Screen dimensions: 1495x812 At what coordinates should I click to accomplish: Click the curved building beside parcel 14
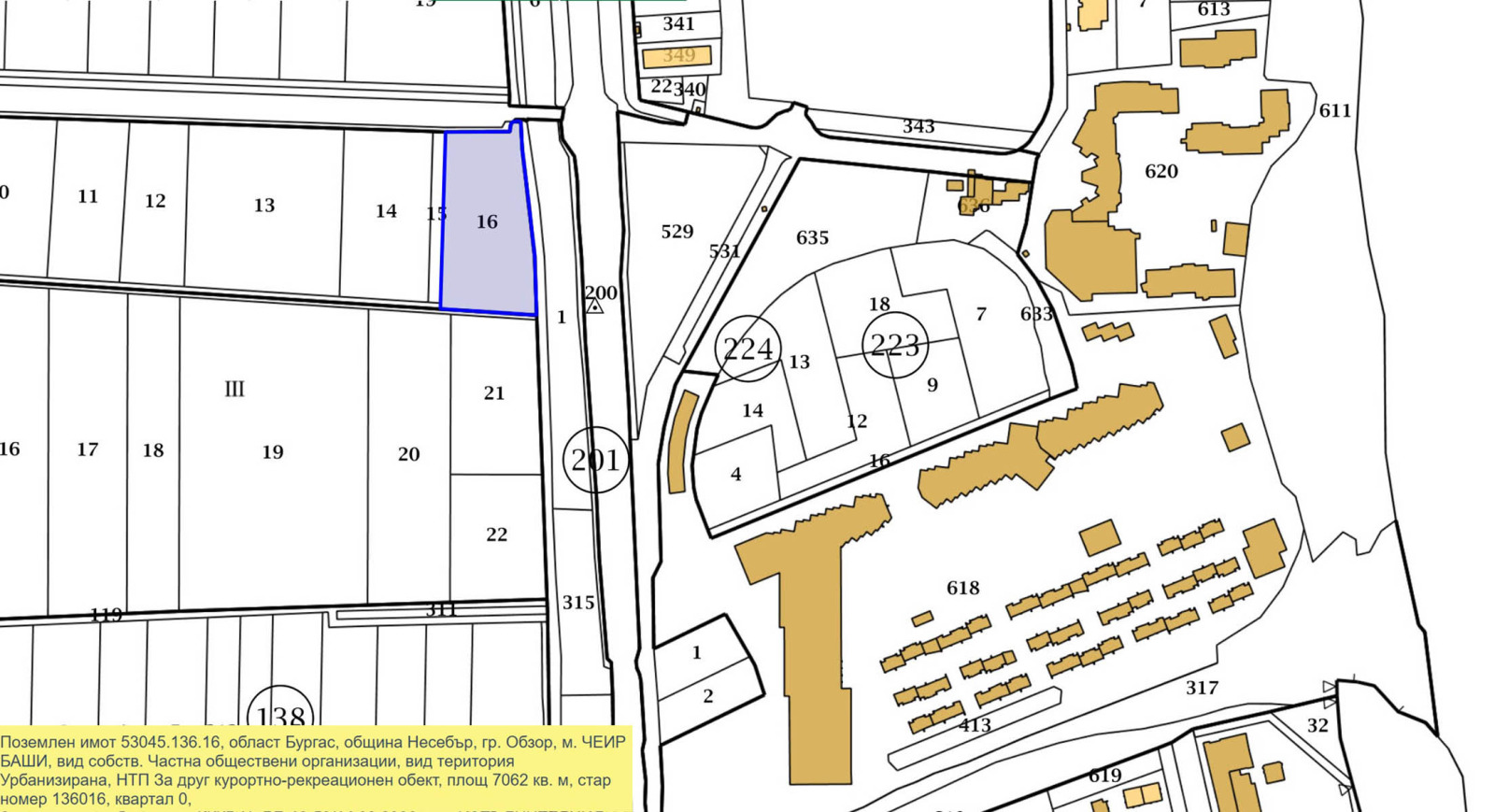pos(681,442)
